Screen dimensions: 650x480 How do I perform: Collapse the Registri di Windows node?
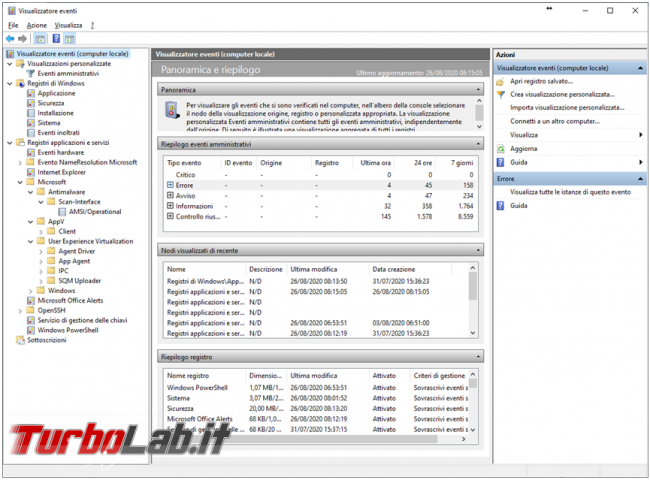[x=10, y=83]
